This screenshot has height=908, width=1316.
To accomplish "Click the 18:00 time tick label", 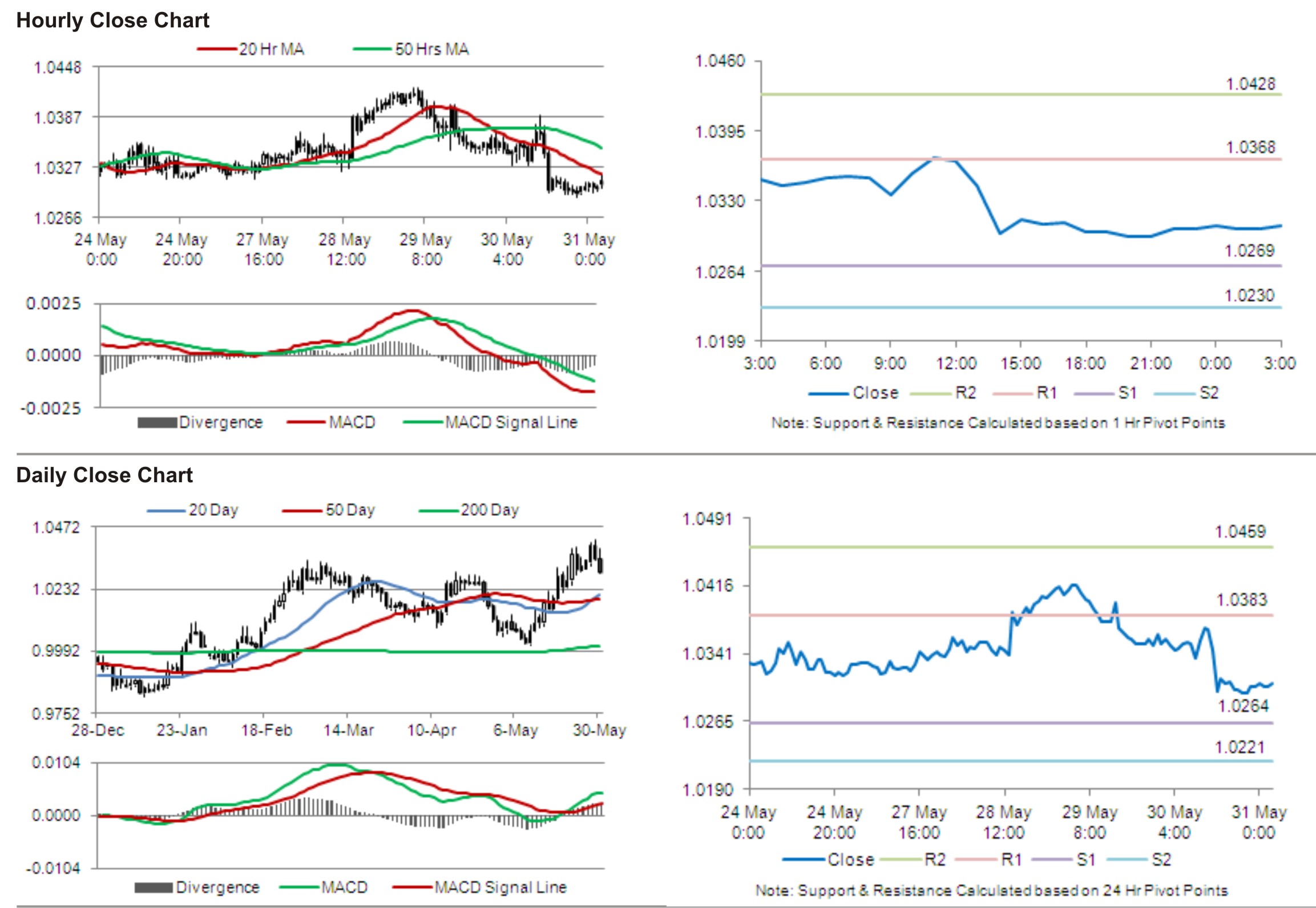I will 1085,363.
